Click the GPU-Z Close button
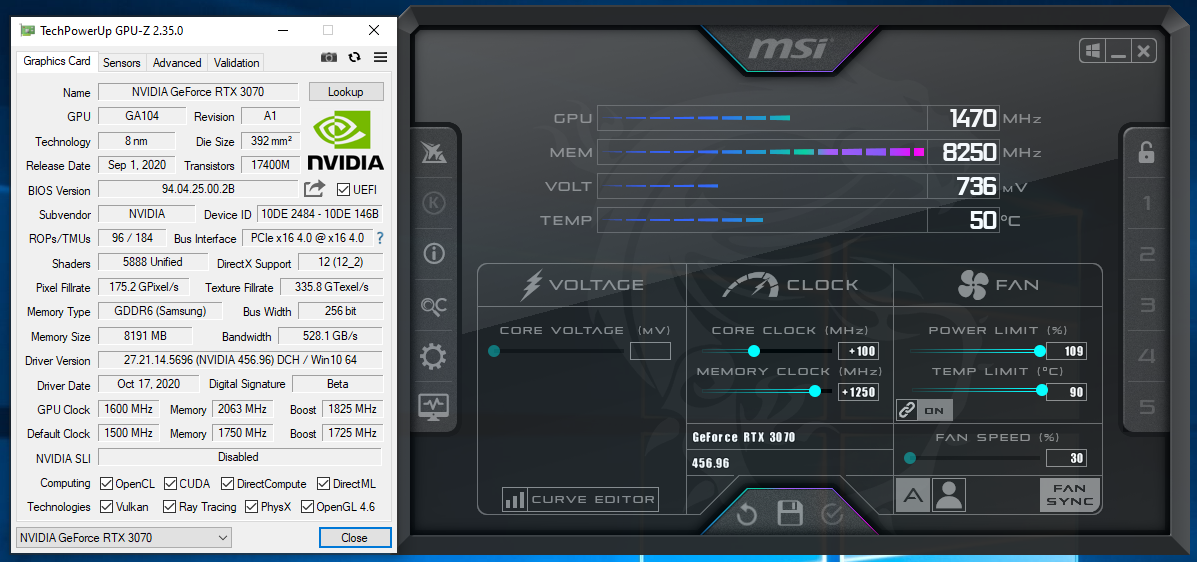Viewport: 1197px width, 562px height. (x=354, y=538)
